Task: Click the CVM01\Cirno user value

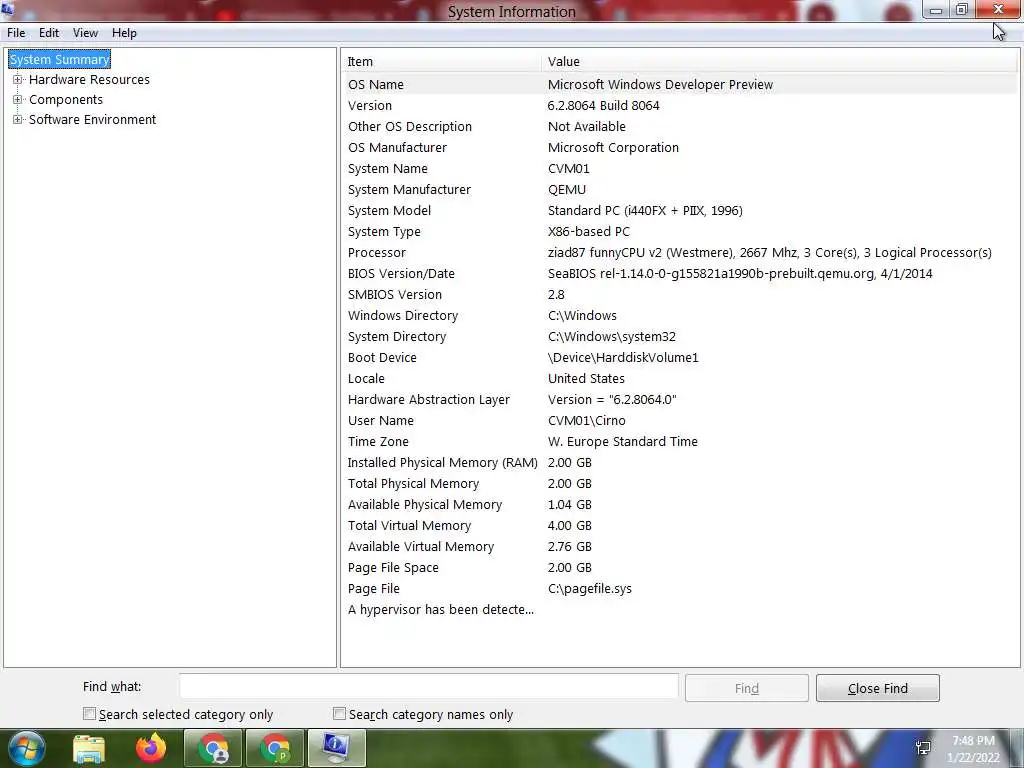Action: click(x=586, y=421)
